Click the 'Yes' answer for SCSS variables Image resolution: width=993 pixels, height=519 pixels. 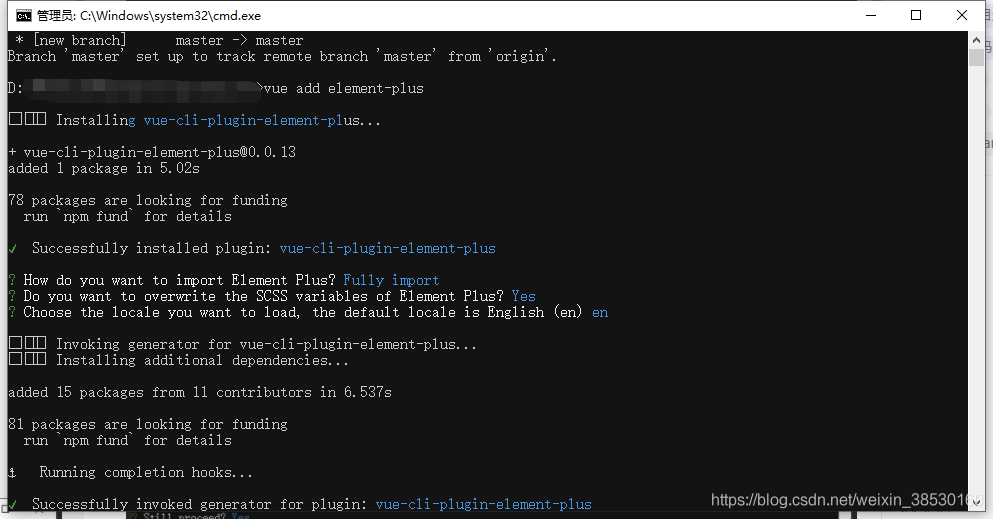click(523, 296)
